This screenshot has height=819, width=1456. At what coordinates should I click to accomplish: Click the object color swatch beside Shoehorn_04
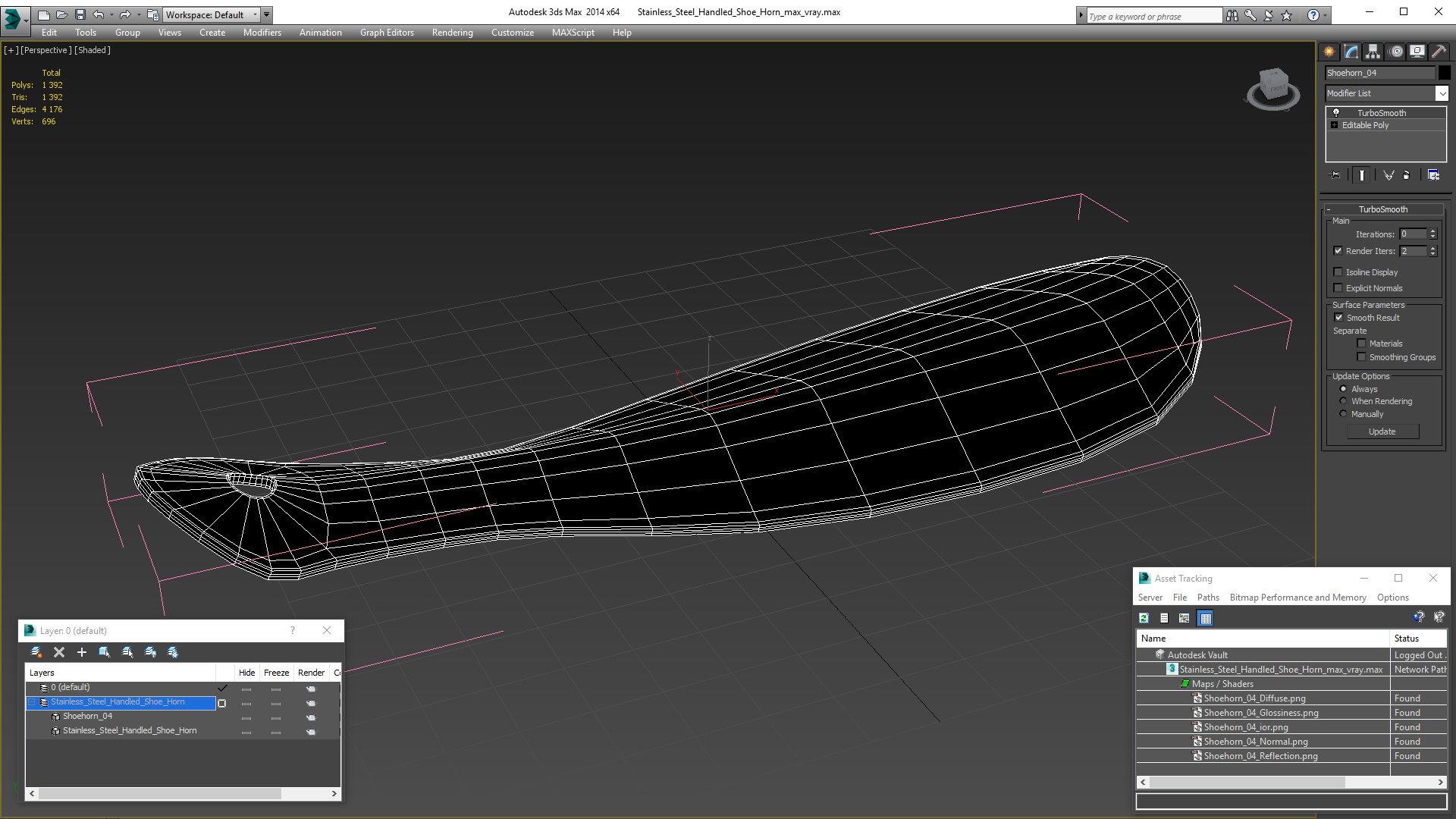(x=1445, y=73)
